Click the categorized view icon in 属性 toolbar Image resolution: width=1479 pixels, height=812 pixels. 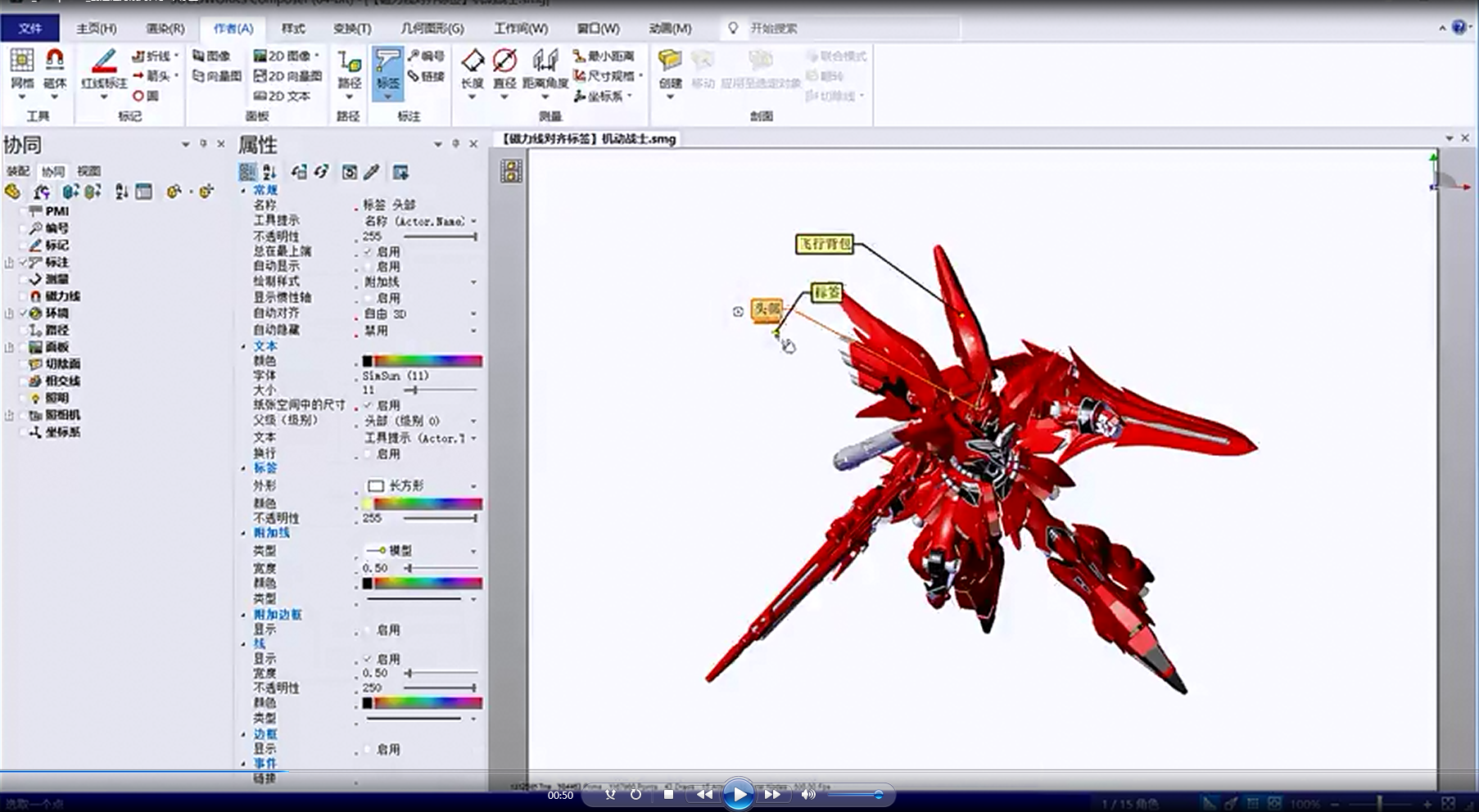[247, 172]
